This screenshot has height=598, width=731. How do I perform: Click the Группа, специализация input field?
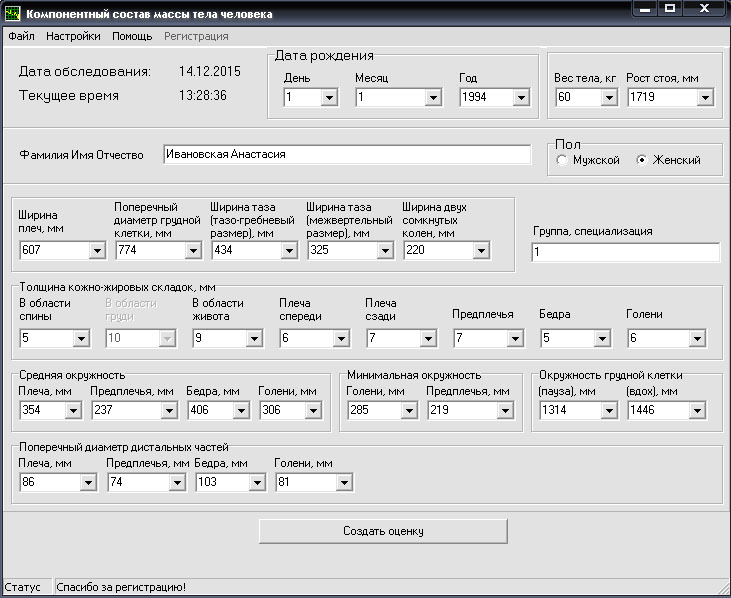point(625,253)
